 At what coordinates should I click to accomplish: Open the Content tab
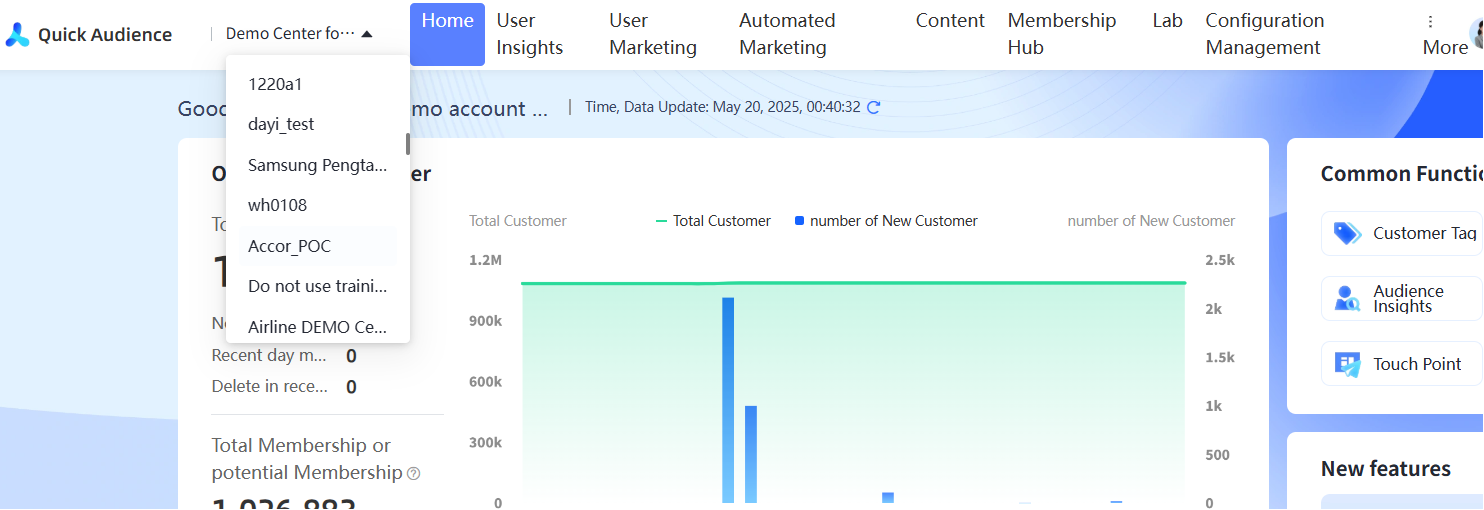tap(950, 21)
